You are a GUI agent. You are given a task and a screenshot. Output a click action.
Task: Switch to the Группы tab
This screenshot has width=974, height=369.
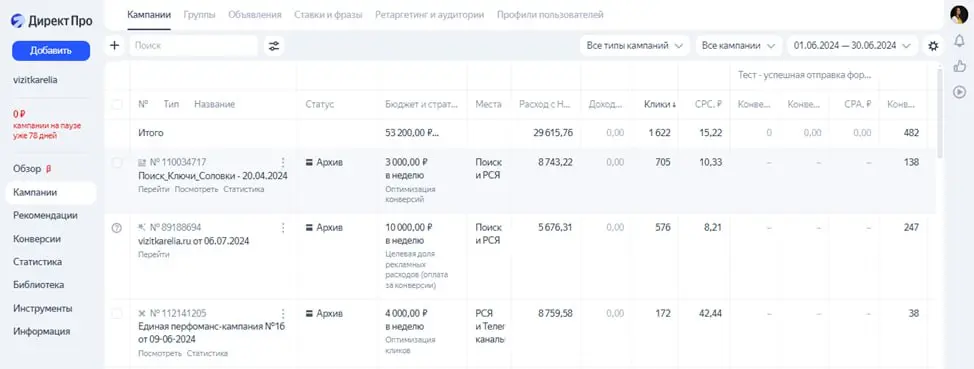[199, 14]
